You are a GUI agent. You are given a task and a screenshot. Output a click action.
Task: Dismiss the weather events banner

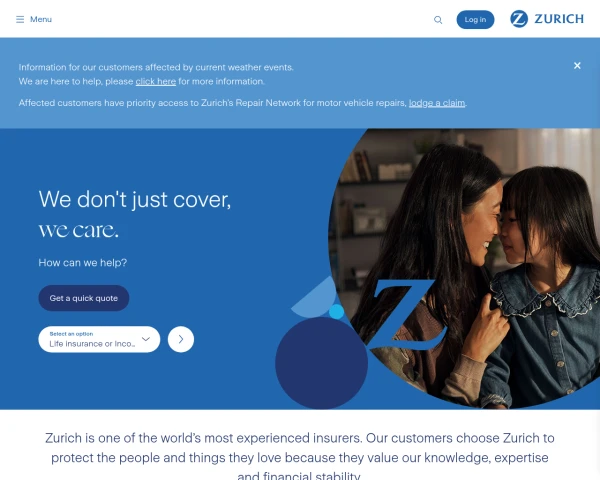pyautogui.click(x=577, y=65)
